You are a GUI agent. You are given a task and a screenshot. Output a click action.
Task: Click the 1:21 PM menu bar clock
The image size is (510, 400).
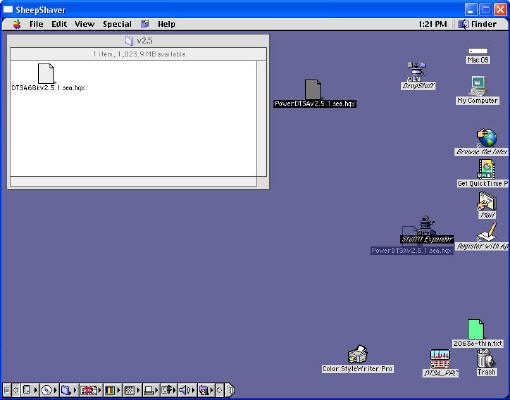pyautogui.click(x=432, y=24)
